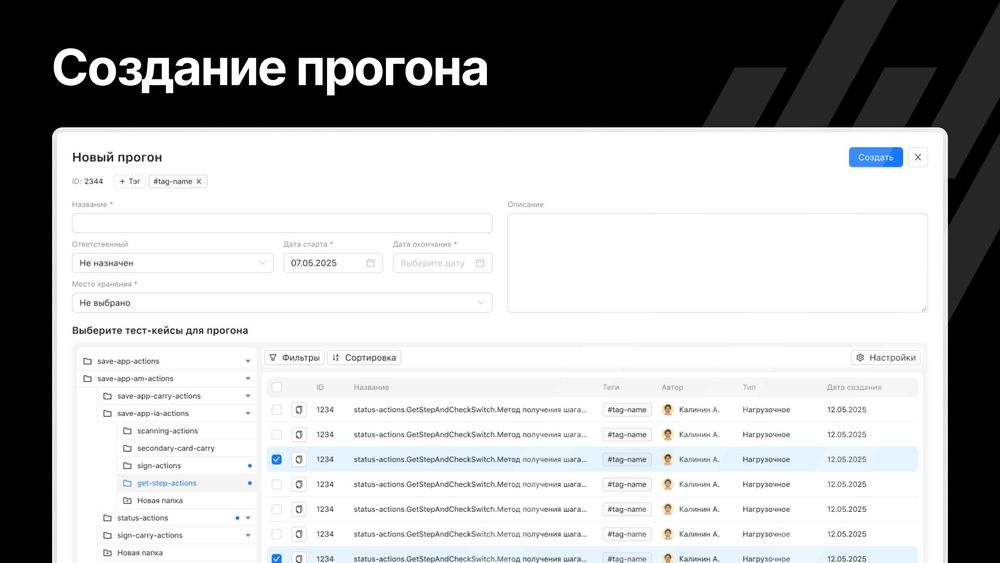Toggle the select-all checkbox in table header
This screenshot has height=563, width=1000.
point(277,387)
